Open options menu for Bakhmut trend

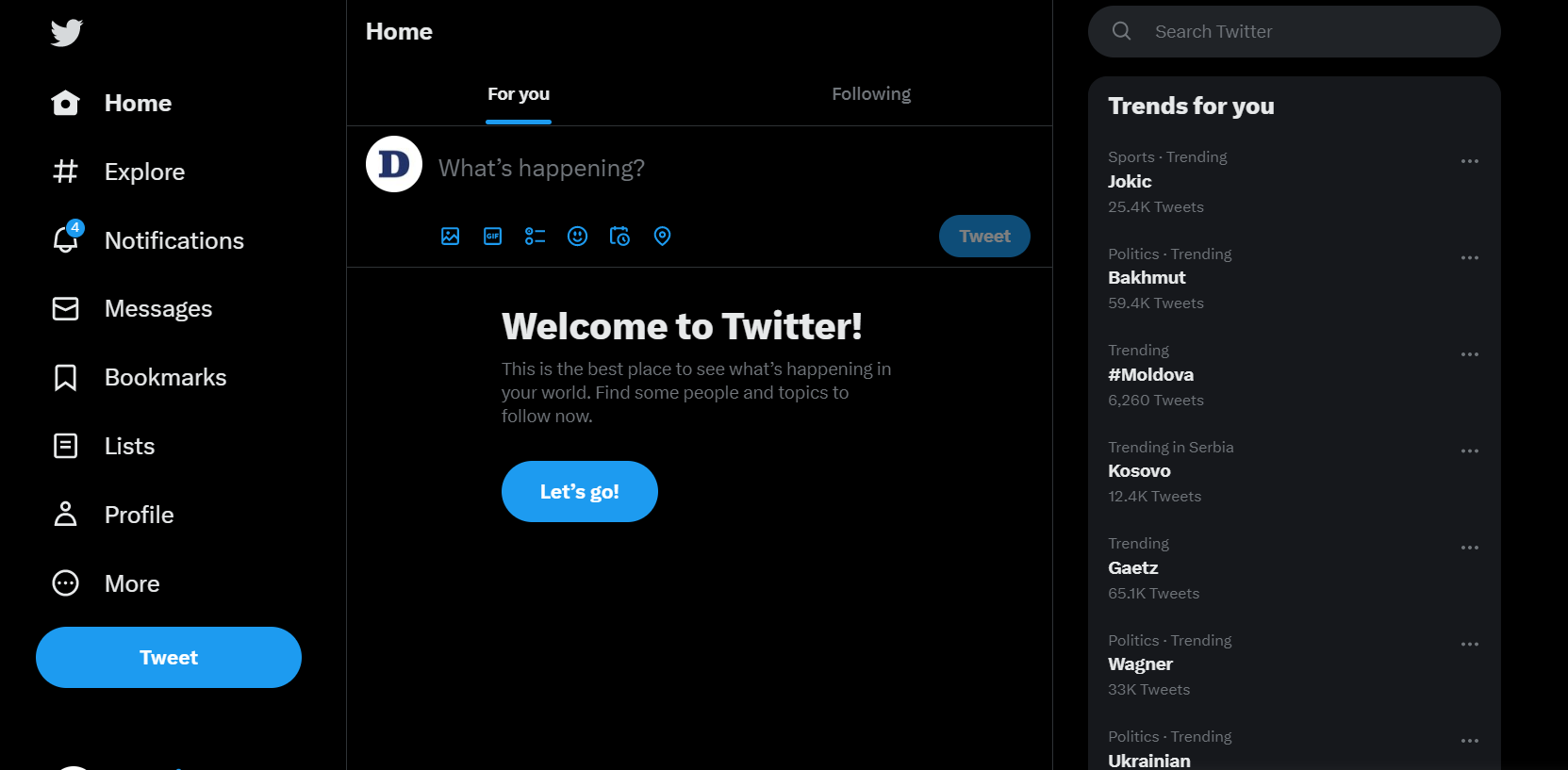(1469, 258)
